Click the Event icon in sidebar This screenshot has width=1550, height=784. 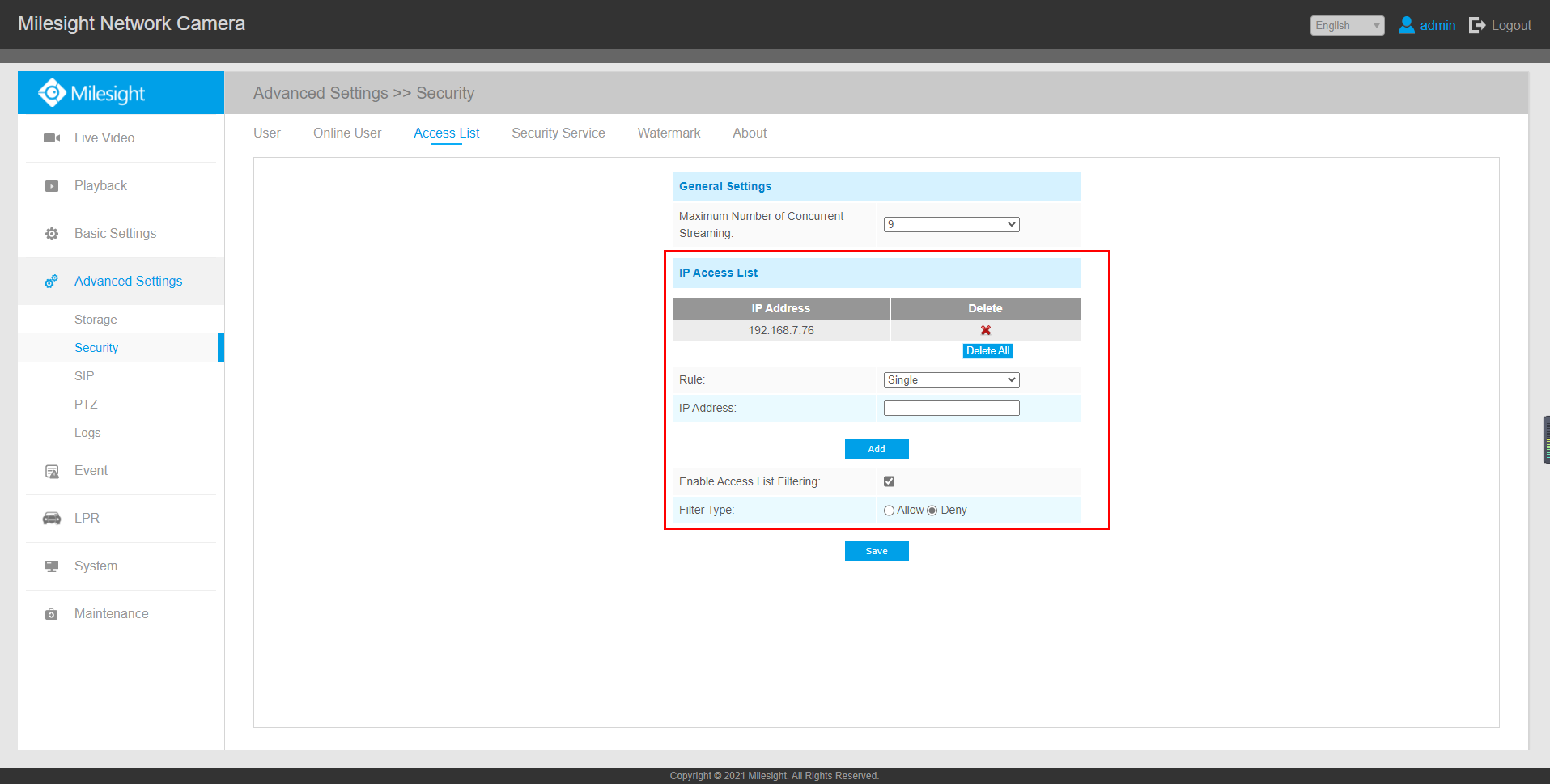pos(52,471)
